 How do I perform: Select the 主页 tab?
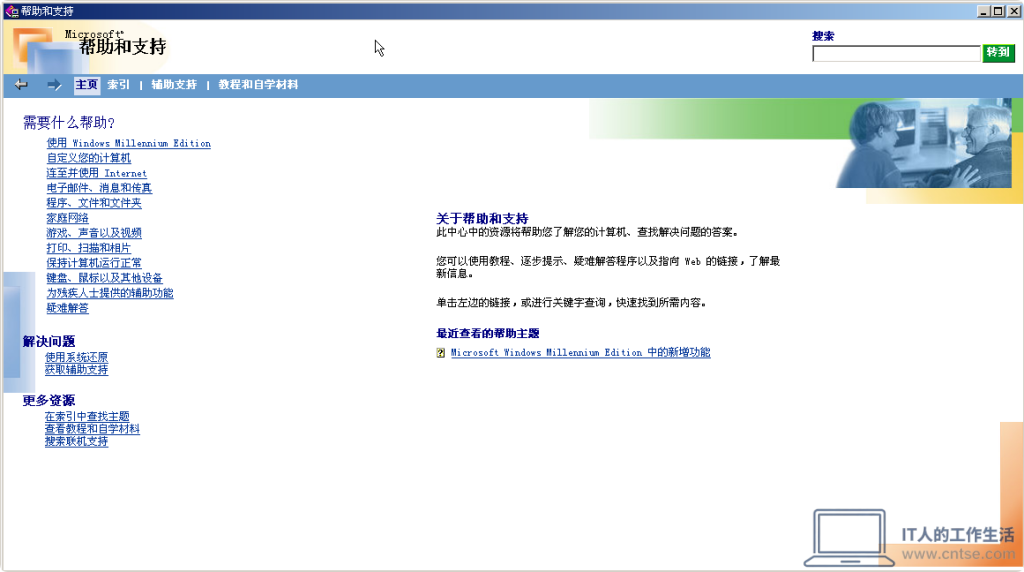coord(86,85)
